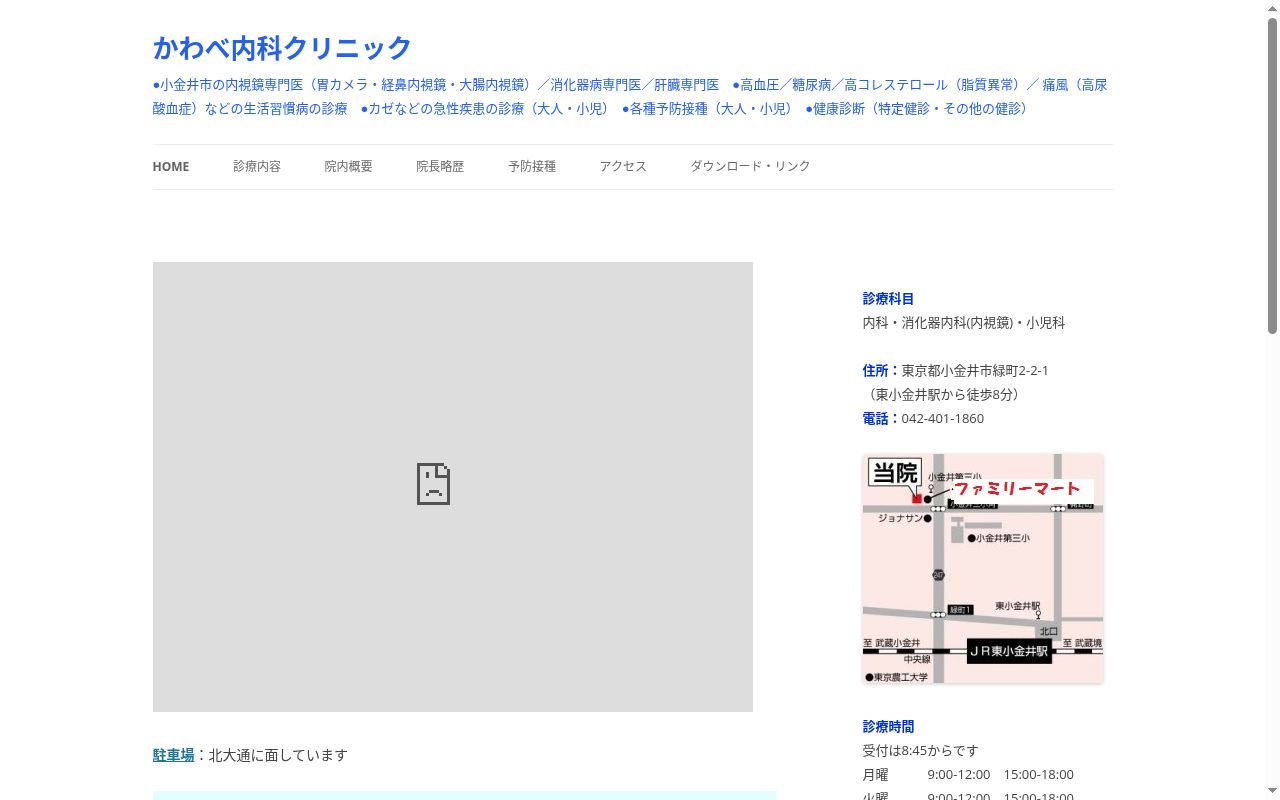Image resolution: width=1280 pixels, height=800 pixels.
Task: Click the text 内科・消化器内科(内視鏡)・小児科
Action: [x=964, y=323]
